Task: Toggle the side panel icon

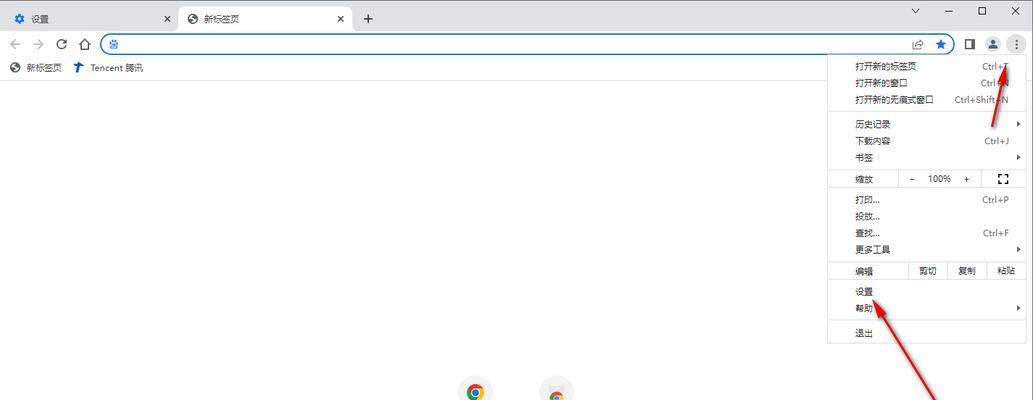Action: pyautogui.click(x=970, y=44)
